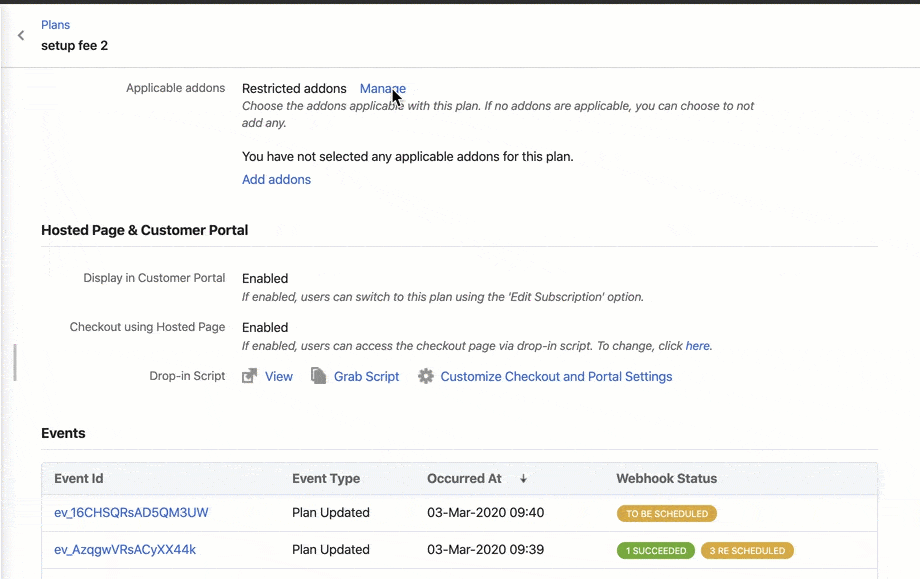
Task: Open Customize Checkout and Portal Settings
Action: click(556, 377)
